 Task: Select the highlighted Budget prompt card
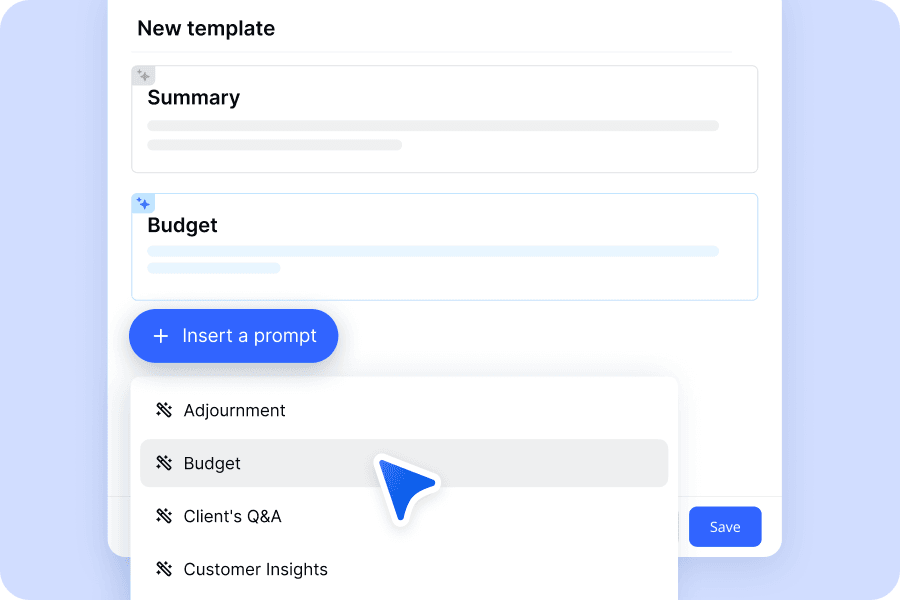tap(444, 247)
